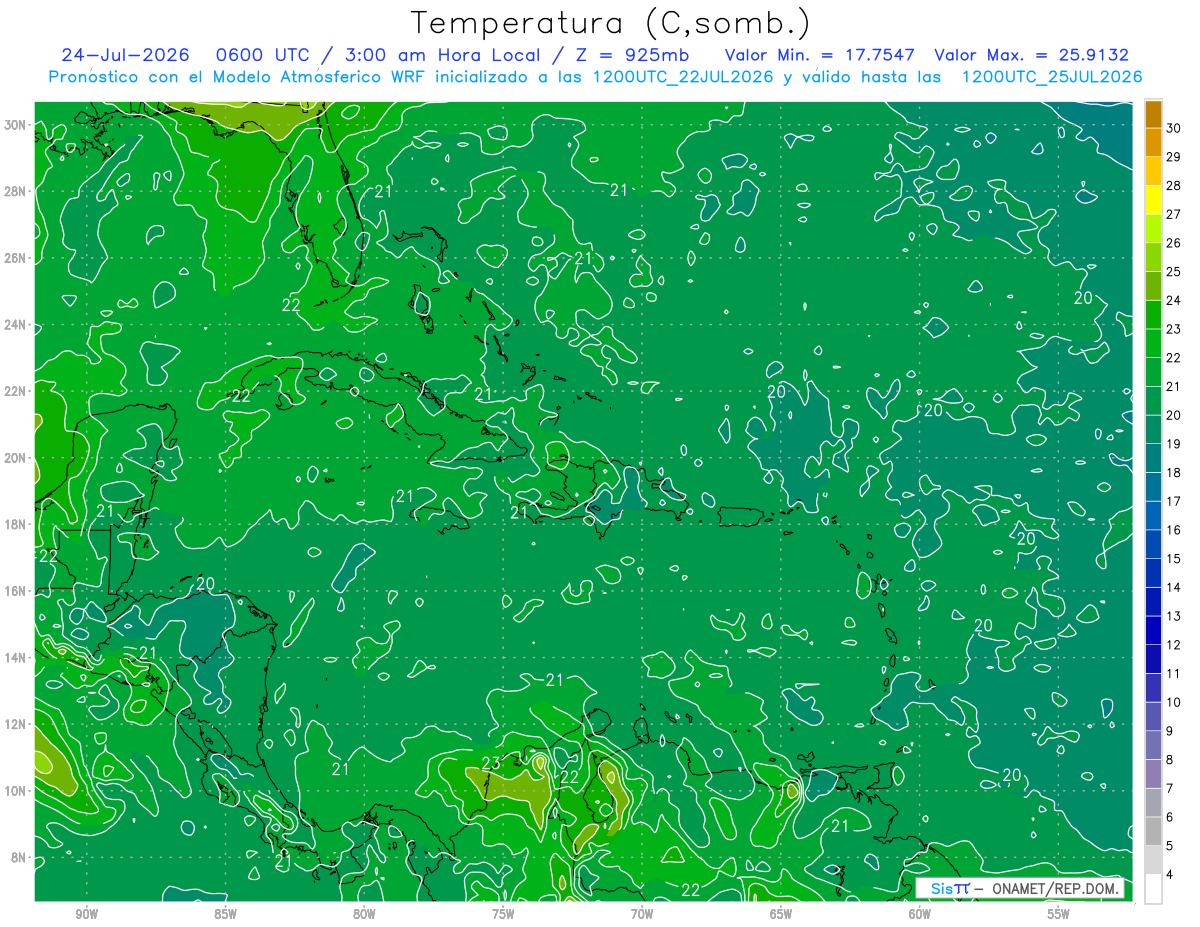
Task: Click the longitude axis label "65W"
Action: pyautogui.click(x=781, y=914)
